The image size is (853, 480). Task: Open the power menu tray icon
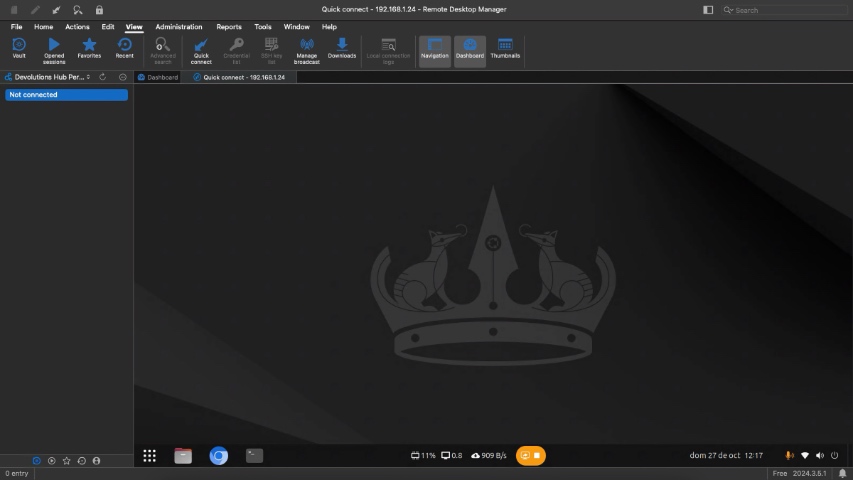coord(835,456)
